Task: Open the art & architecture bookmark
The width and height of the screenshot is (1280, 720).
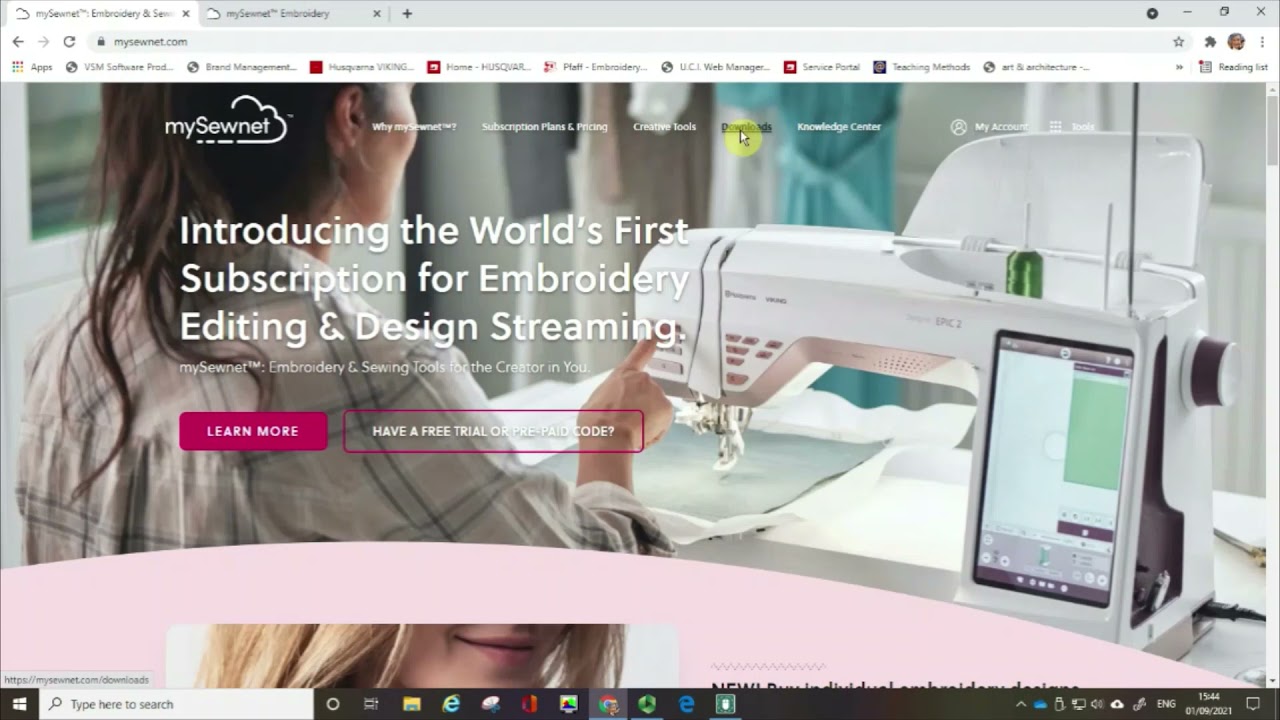Action: [1036, 67]
